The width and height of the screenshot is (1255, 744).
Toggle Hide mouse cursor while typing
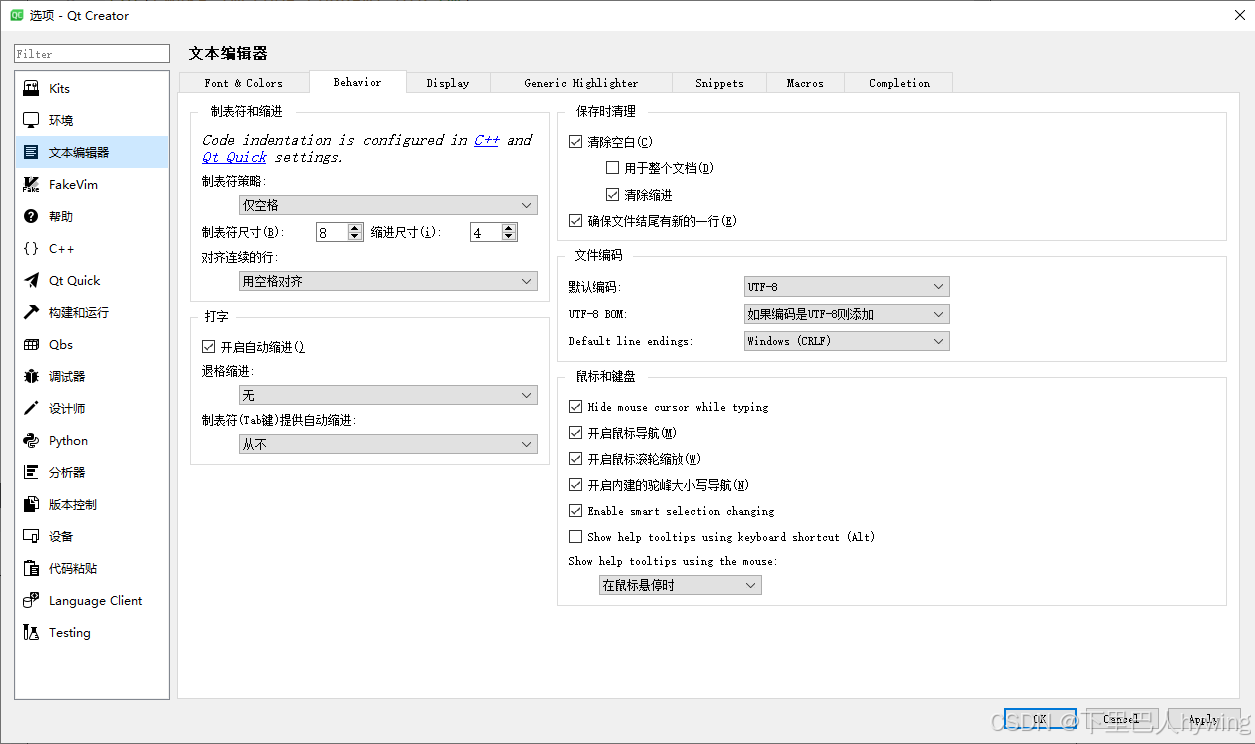(x=575, y=407)
